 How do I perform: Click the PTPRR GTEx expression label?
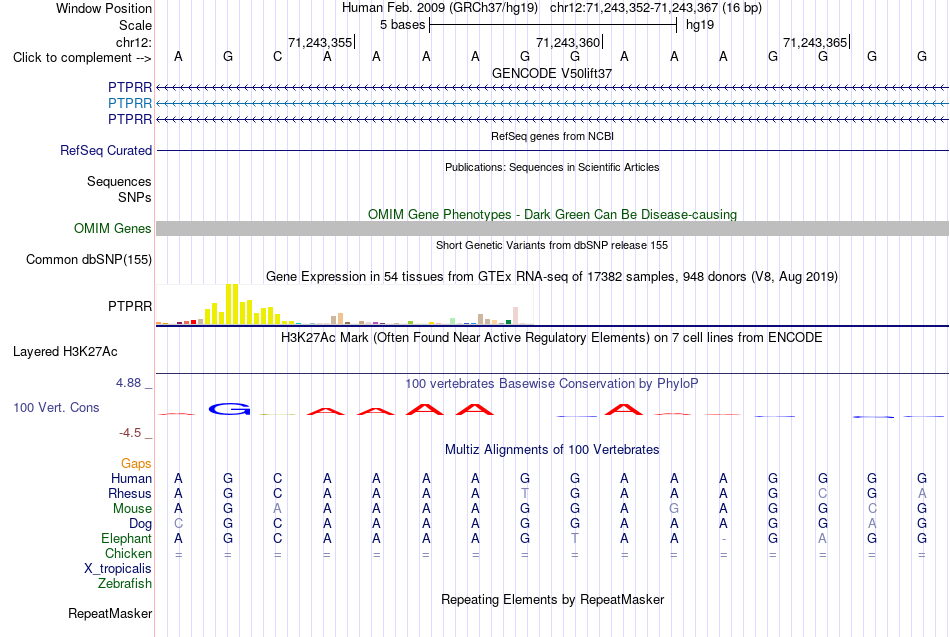coord(130,306)
